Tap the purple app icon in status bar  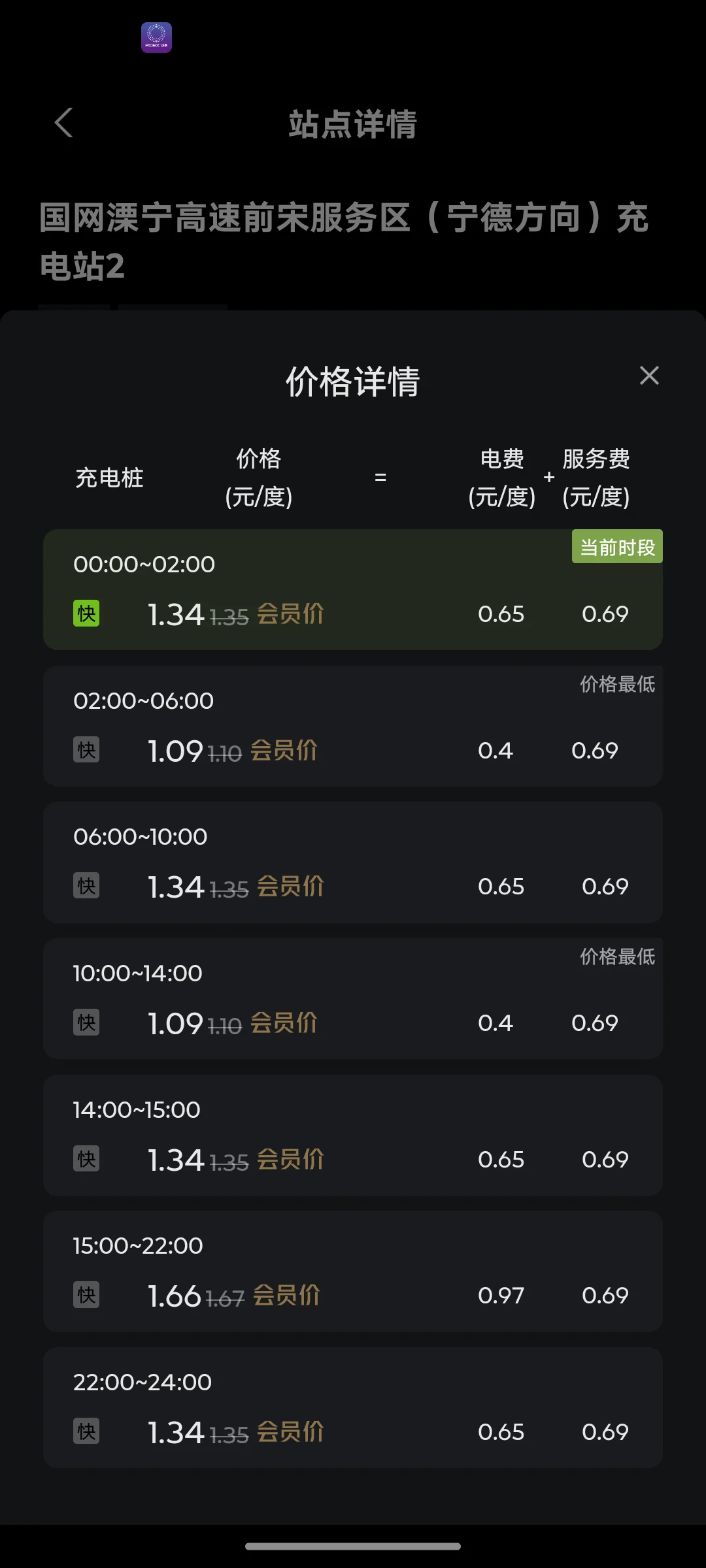point(156,37)
